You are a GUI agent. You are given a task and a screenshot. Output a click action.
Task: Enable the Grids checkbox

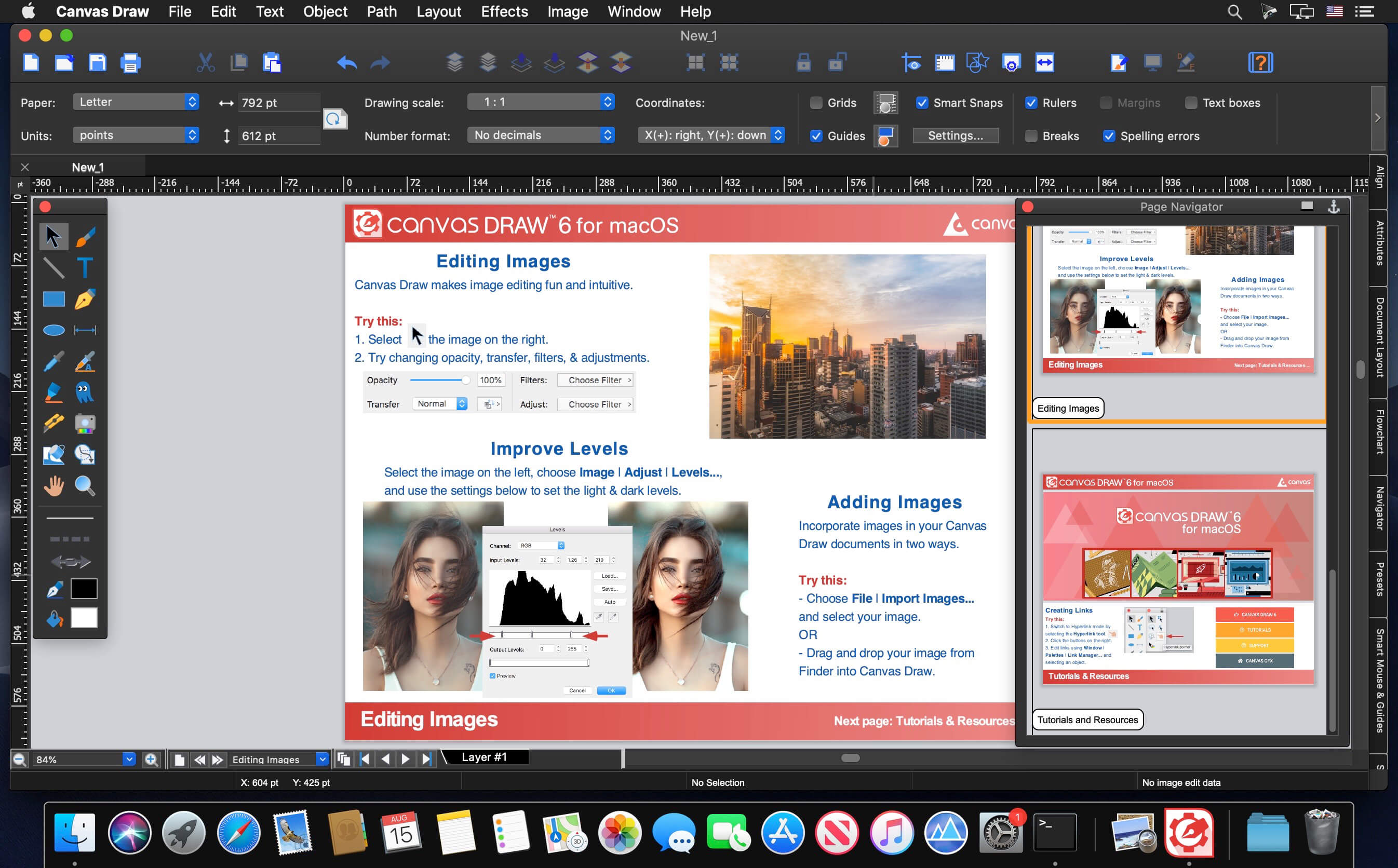coord(816,103)
